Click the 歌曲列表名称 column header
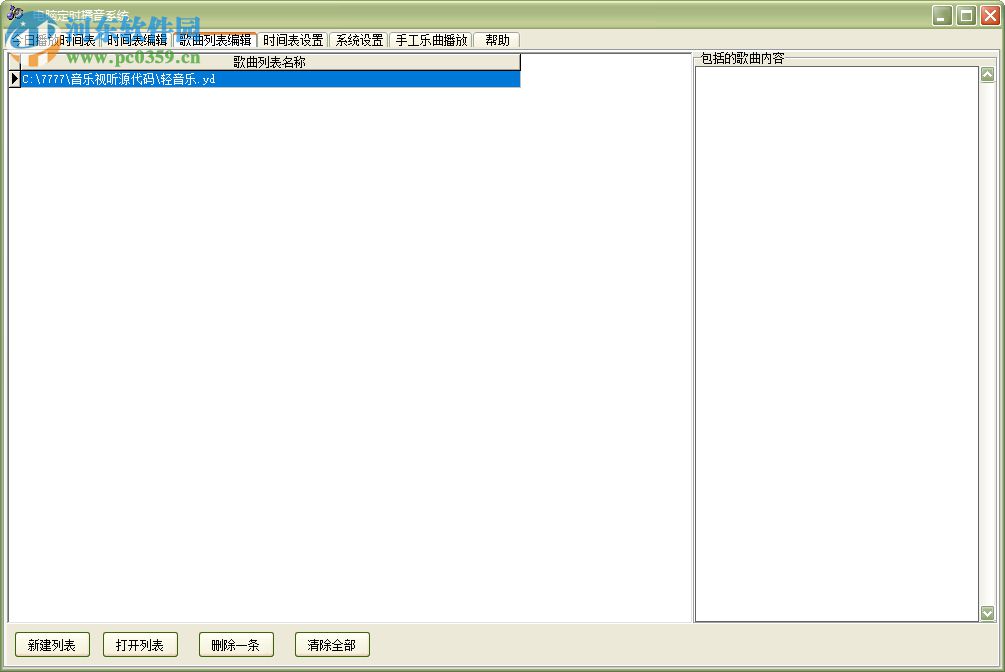Screen dimensions: 1005x672 [270, 62]
